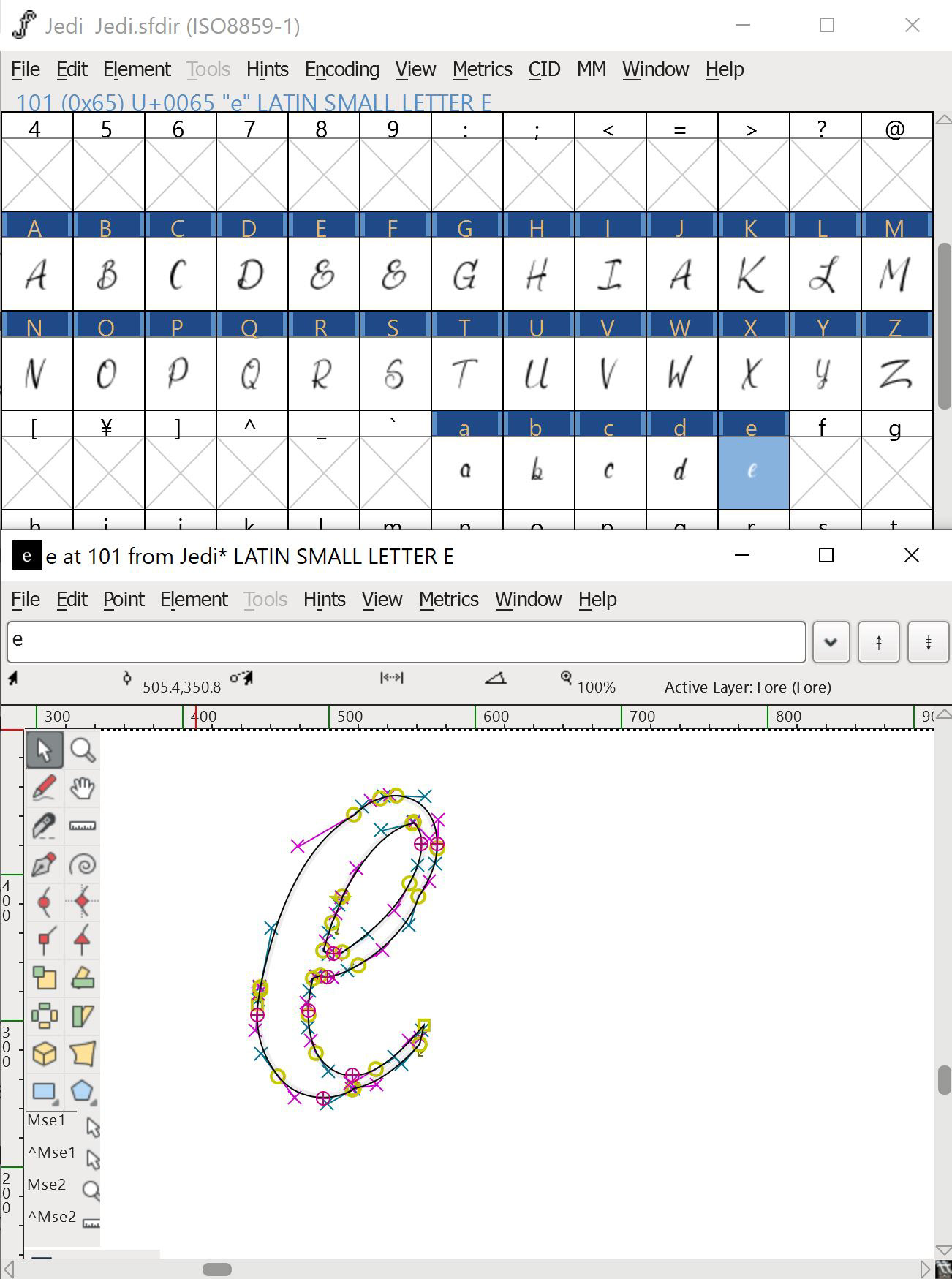The image size is (952, 1279).
Task: Select the Rectangle shape tool
Action: (45, 1093)
